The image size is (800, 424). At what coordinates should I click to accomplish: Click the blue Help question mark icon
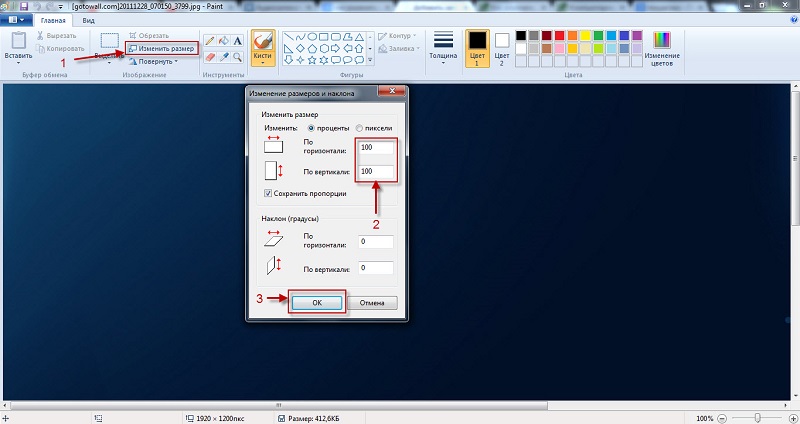(794, 19)
